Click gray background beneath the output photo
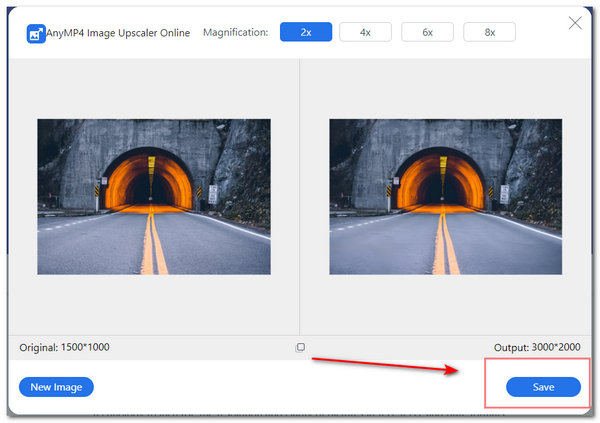Viewport: 600px width, 423px height. point(446,305)
